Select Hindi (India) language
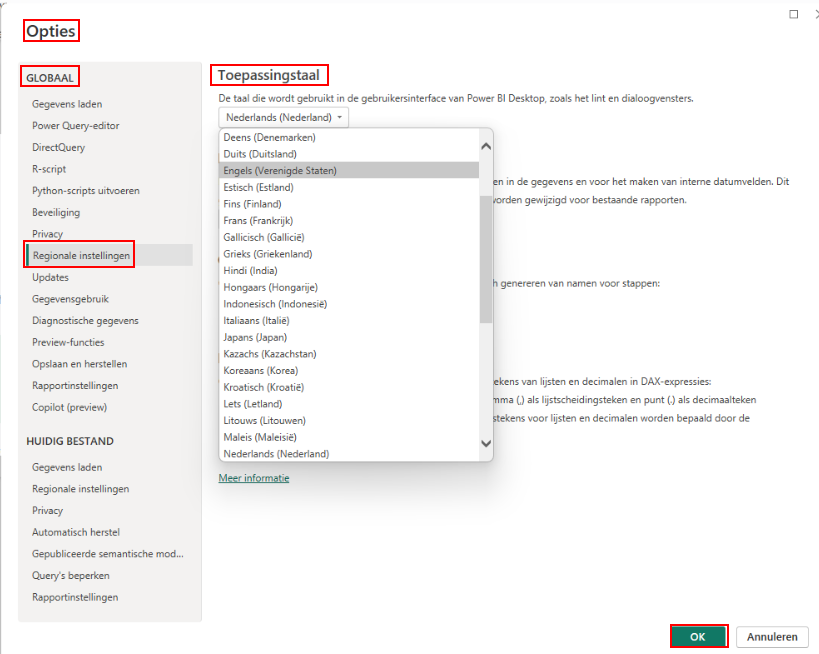Viewport: 819px width, 654px height. [x=349, y=271]
